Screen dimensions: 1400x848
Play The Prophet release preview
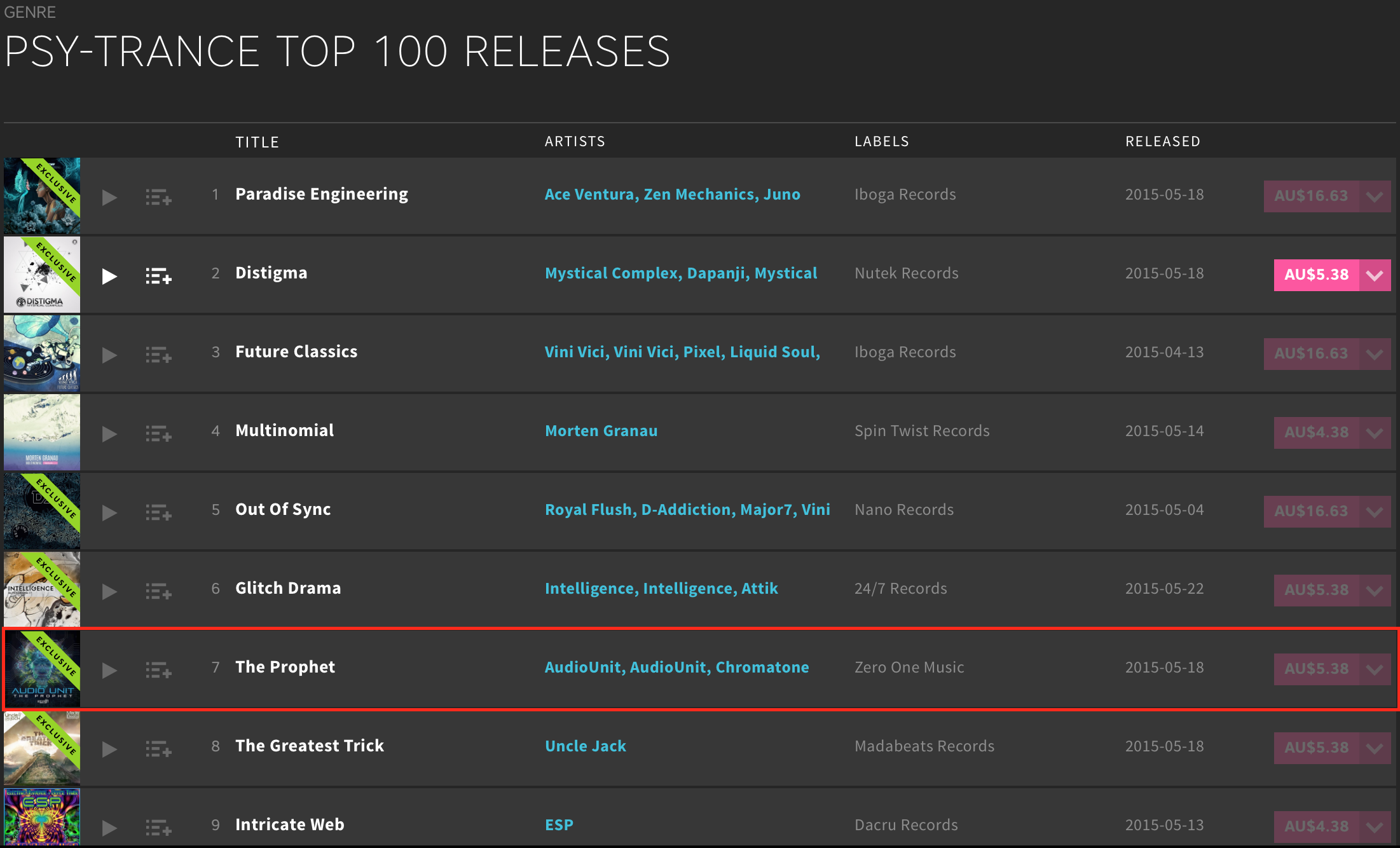tap(109, 670)
